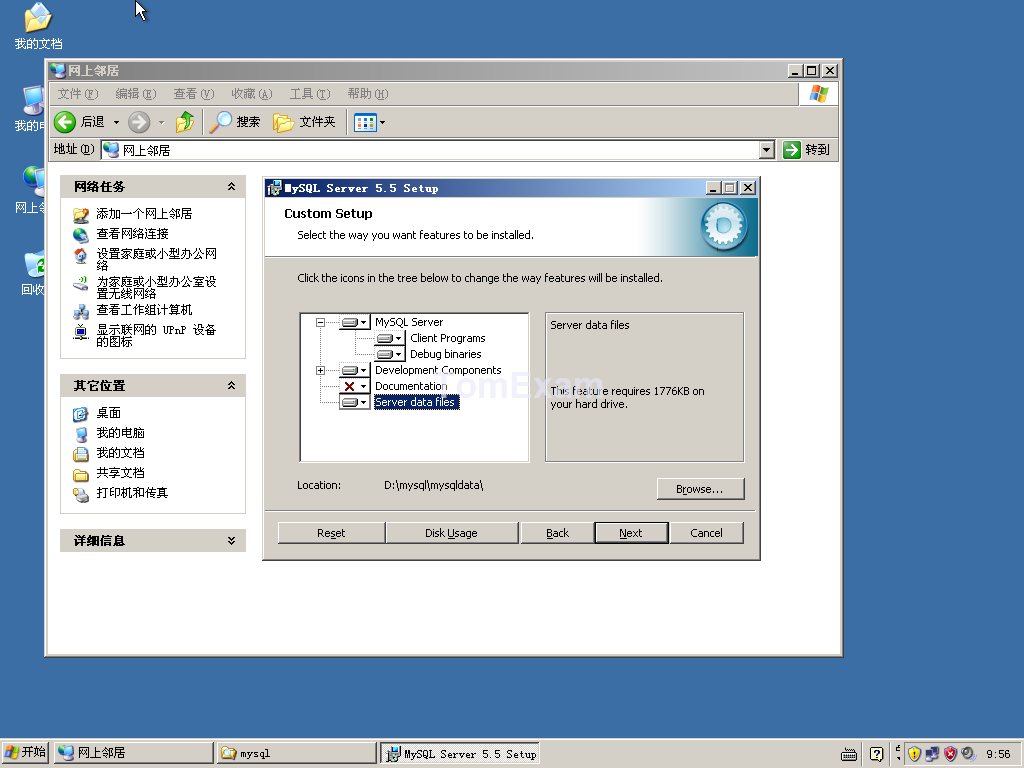This screenshot has width=1024, height=768.
Task: Select Server data files tree item
Action: pyautogui.click(x=416, y=402)
